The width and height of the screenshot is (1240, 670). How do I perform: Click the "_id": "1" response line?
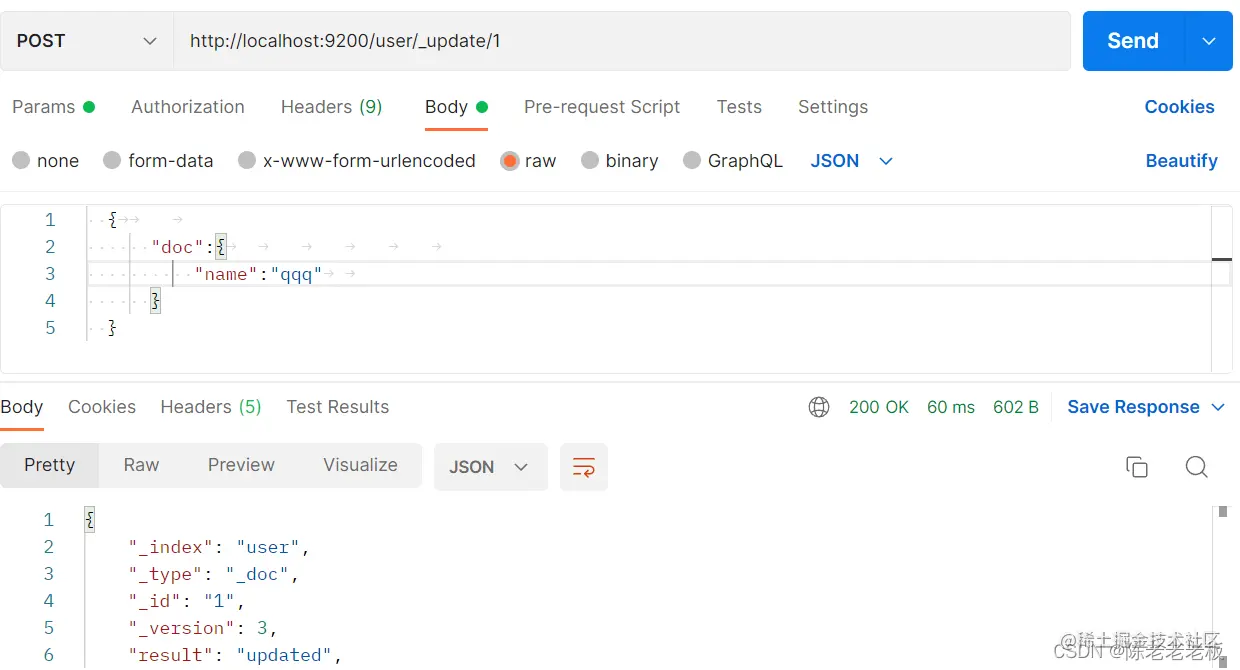[187, 601]
